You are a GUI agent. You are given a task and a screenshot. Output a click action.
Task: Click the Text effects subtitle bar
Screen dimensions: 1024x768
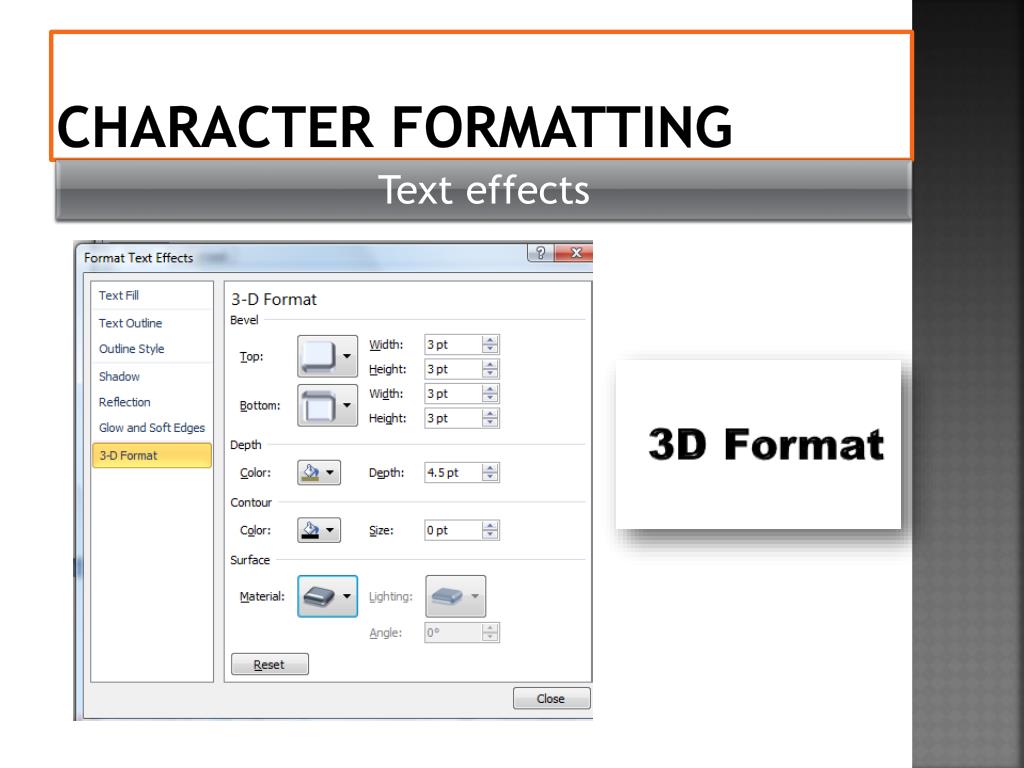(x=483, y=190)
